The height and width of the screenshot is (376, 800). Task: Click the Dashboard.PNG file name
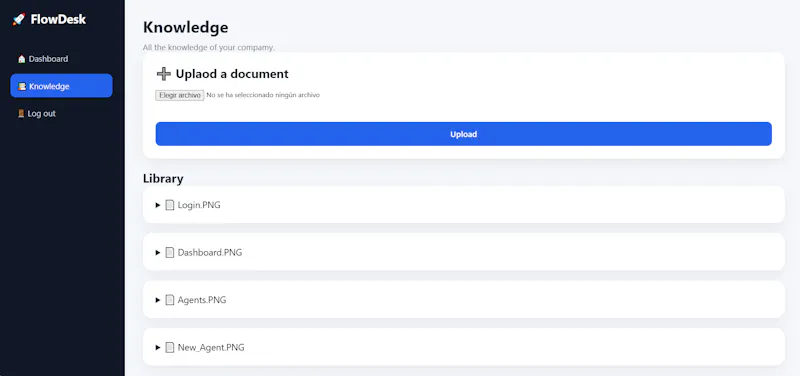210,253
